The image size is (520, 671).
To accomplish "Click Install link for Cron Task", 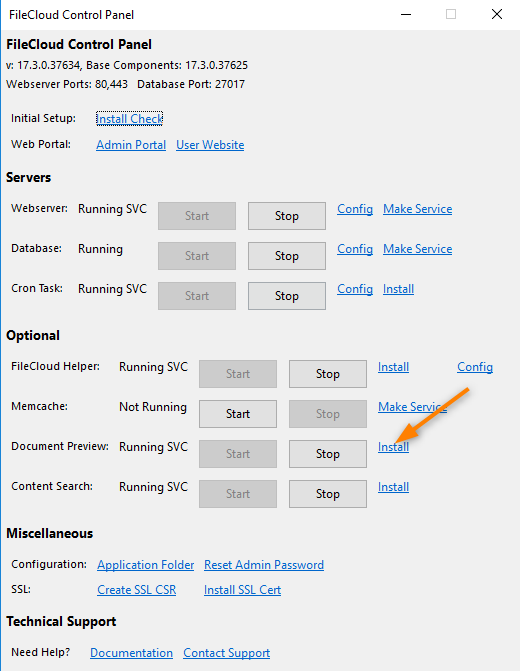I will (398, 289).
